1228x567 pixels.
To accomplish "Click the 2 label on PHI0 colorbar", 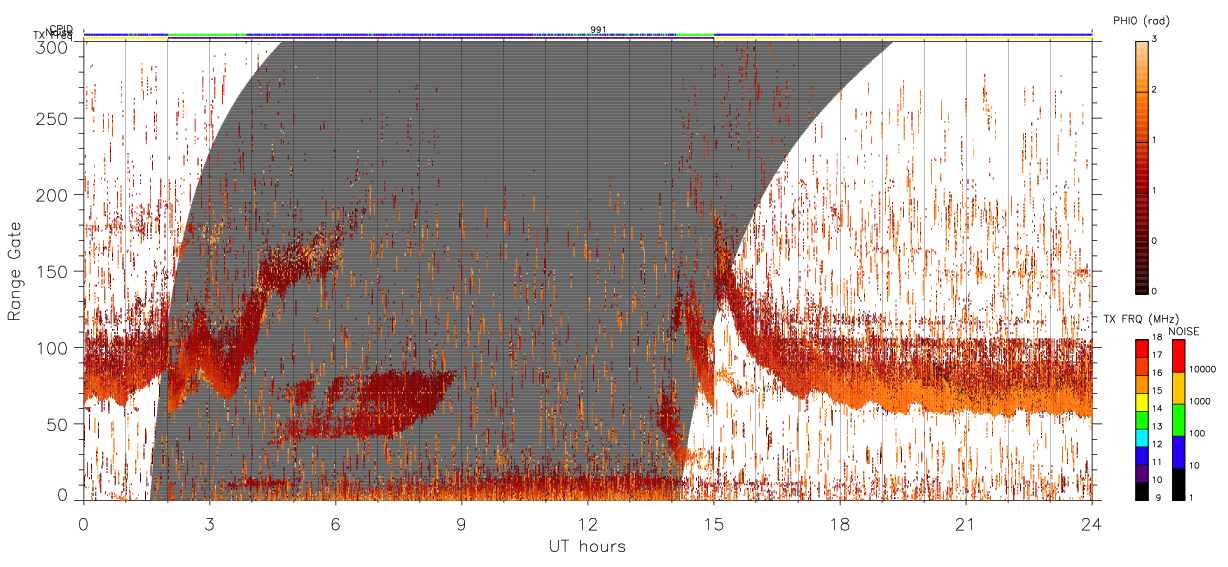I will coord(1154,91).
